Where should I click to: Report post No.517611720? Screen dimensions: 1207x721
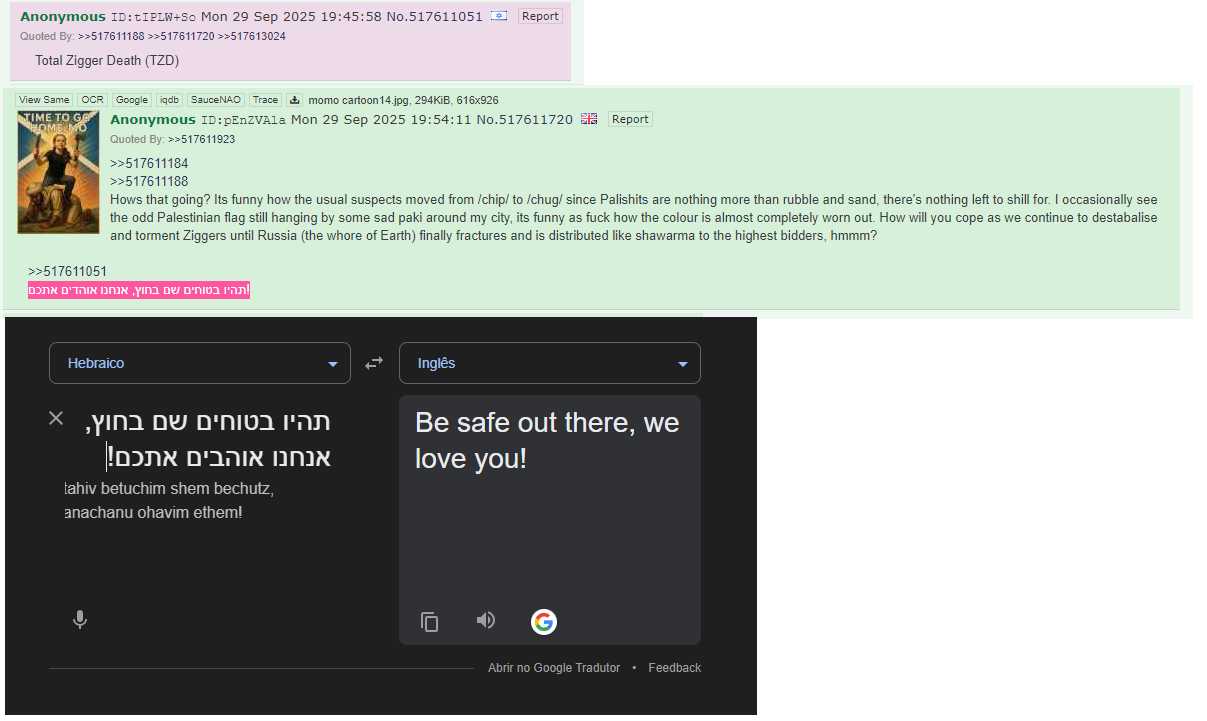[x=630, y=119]
